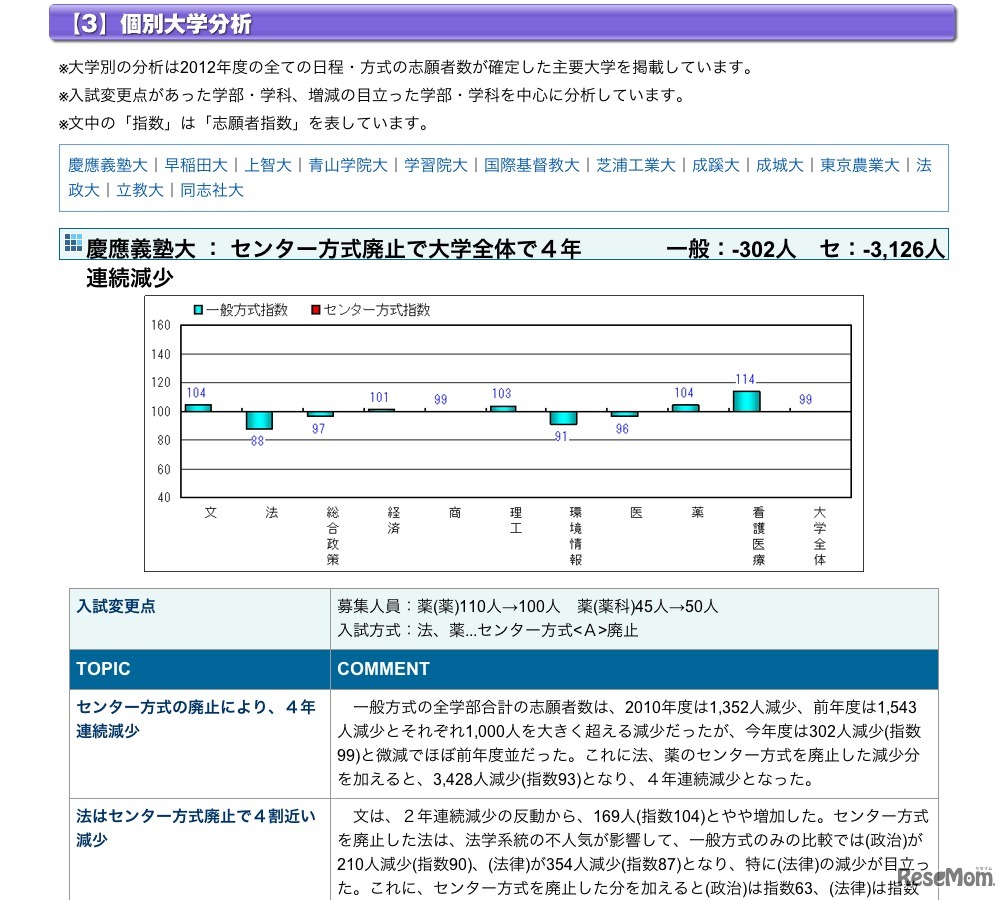The image size is (1008, 900).
Task: Click the TOPIC column header
Action: [x=104, y=669]
